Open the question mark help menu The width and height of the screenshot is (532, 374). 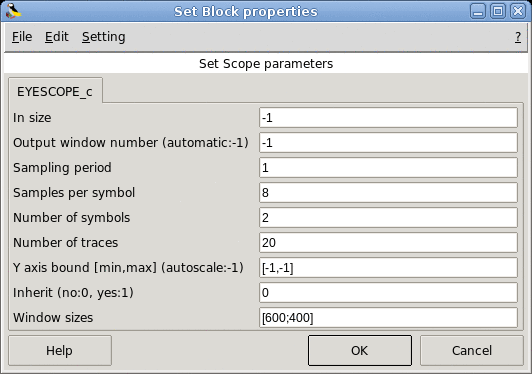pyautogui.click(x=518, y=37)
